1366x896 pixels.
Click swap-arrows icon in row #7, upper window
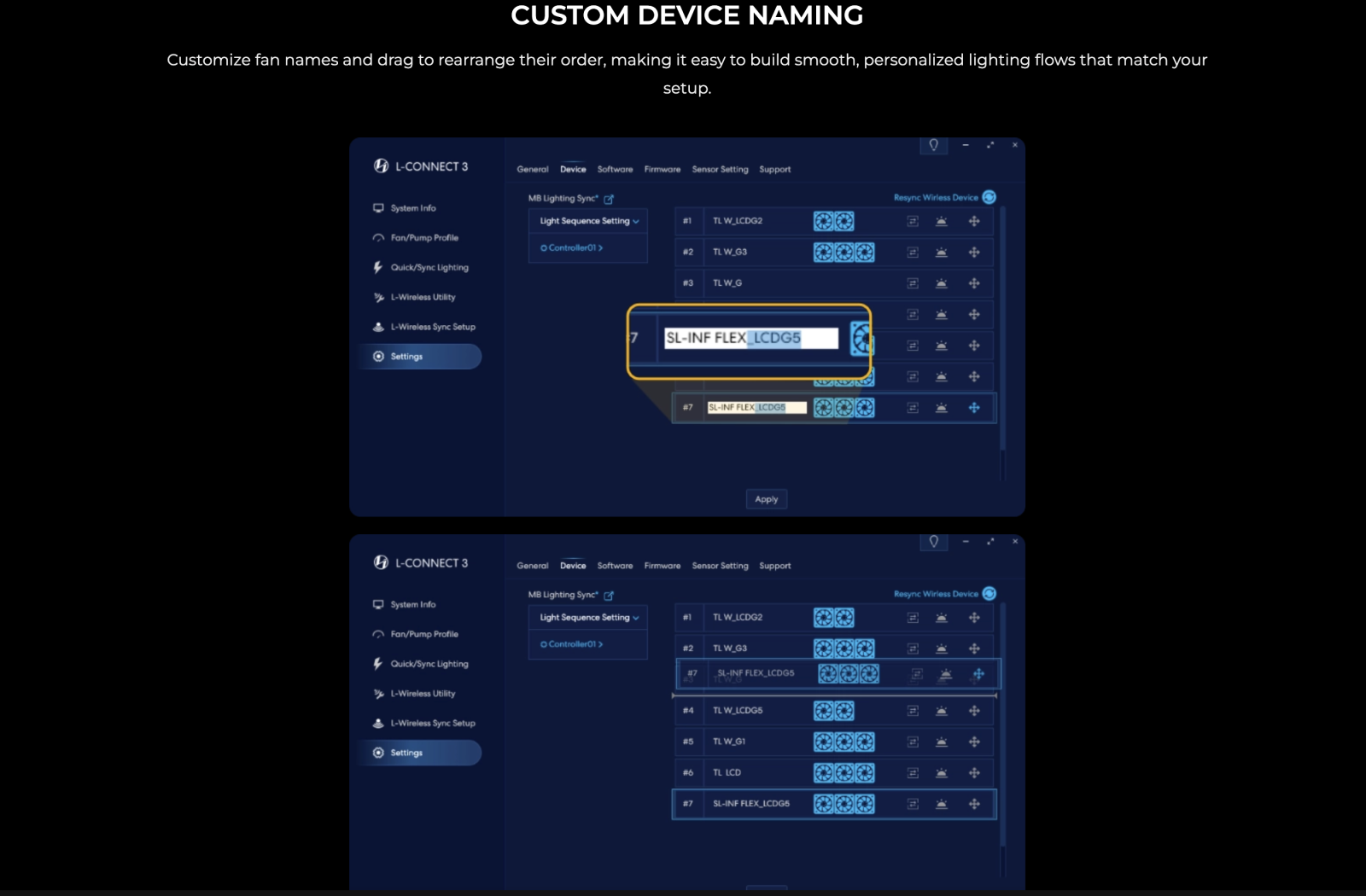[913, 408]
